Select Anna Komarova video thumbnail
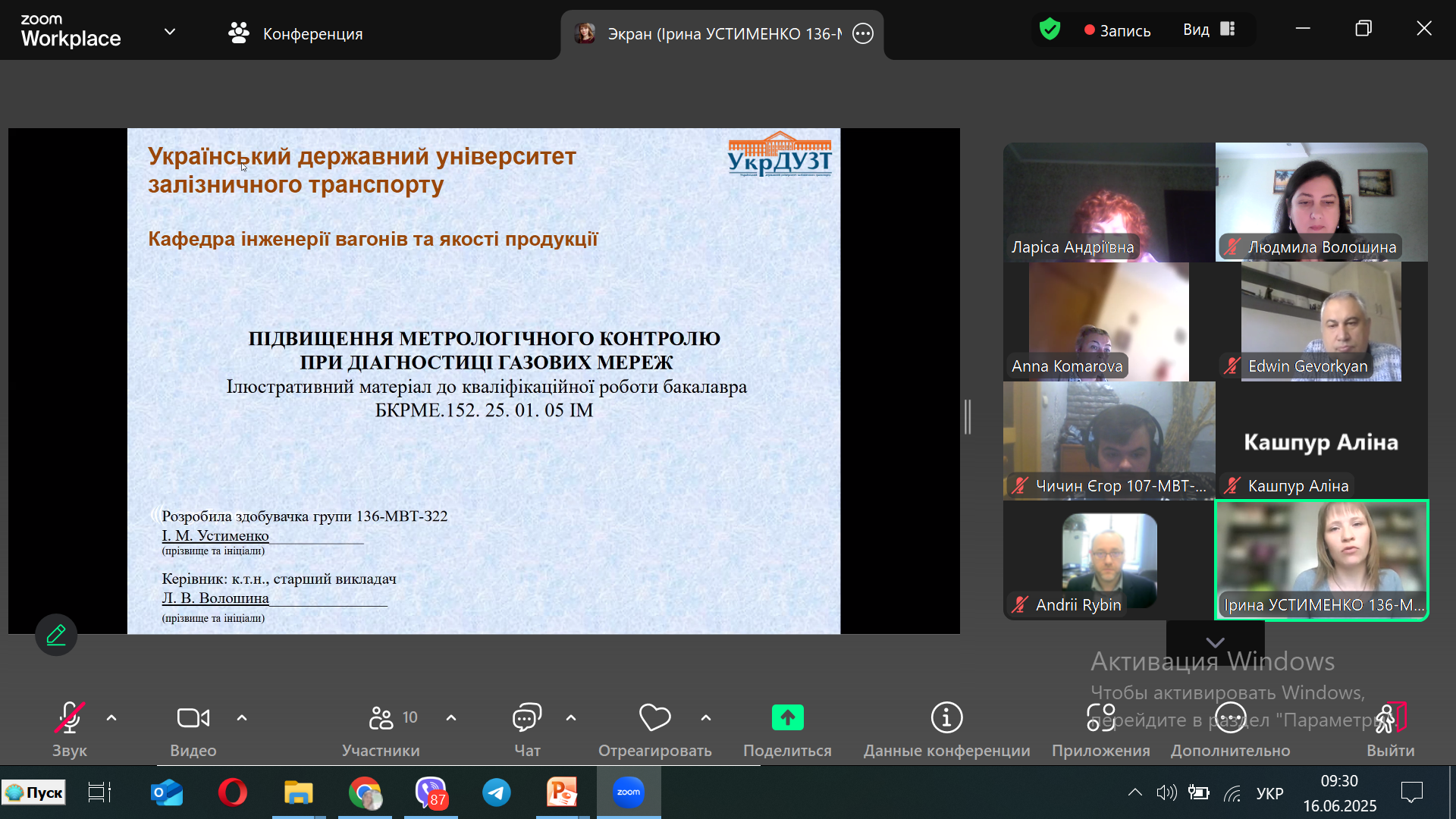1456x819 pixels. click(x=1109, y=322)
